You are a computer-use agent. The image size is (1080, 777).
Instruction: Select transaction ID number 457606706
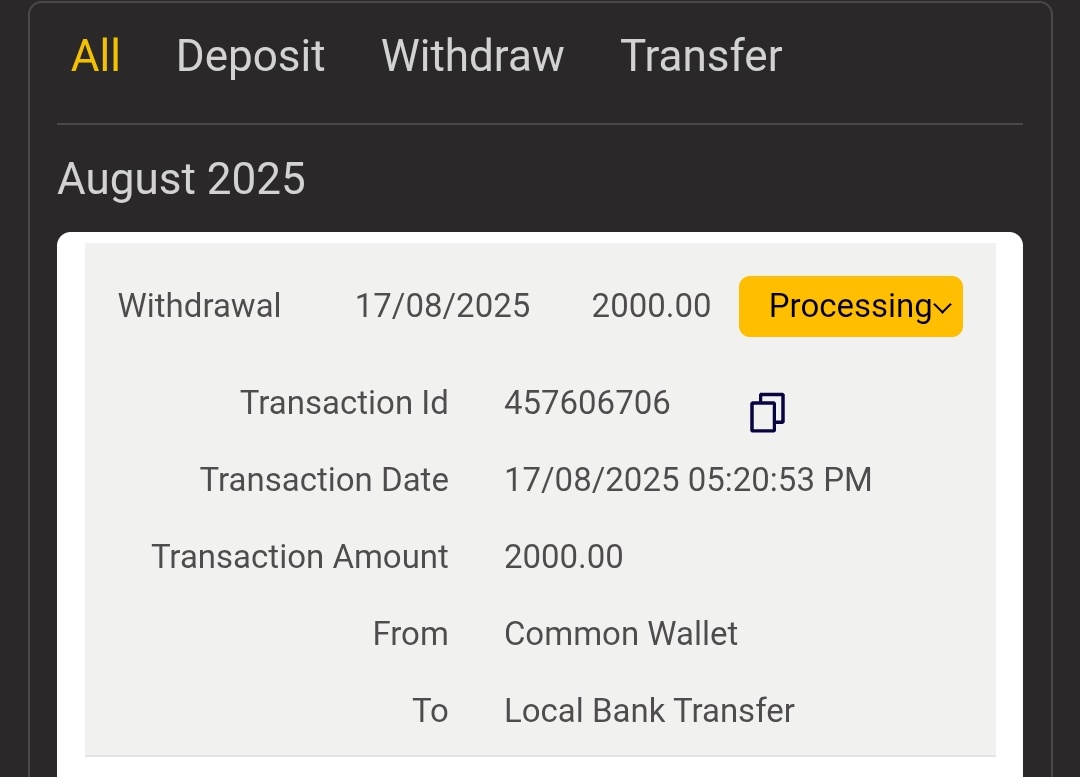point(587,403)
